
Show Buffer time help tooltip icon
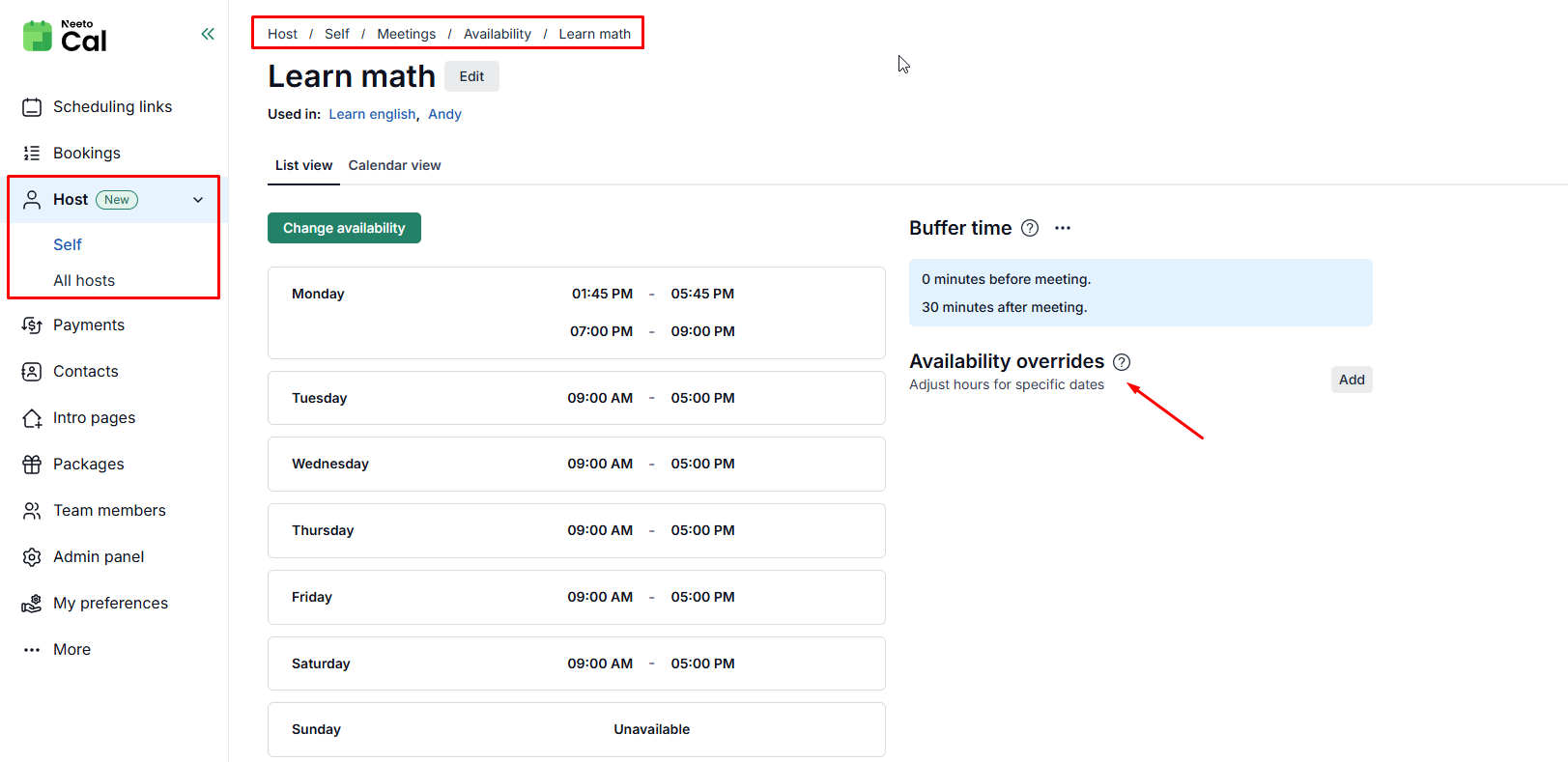(1030, 228)
